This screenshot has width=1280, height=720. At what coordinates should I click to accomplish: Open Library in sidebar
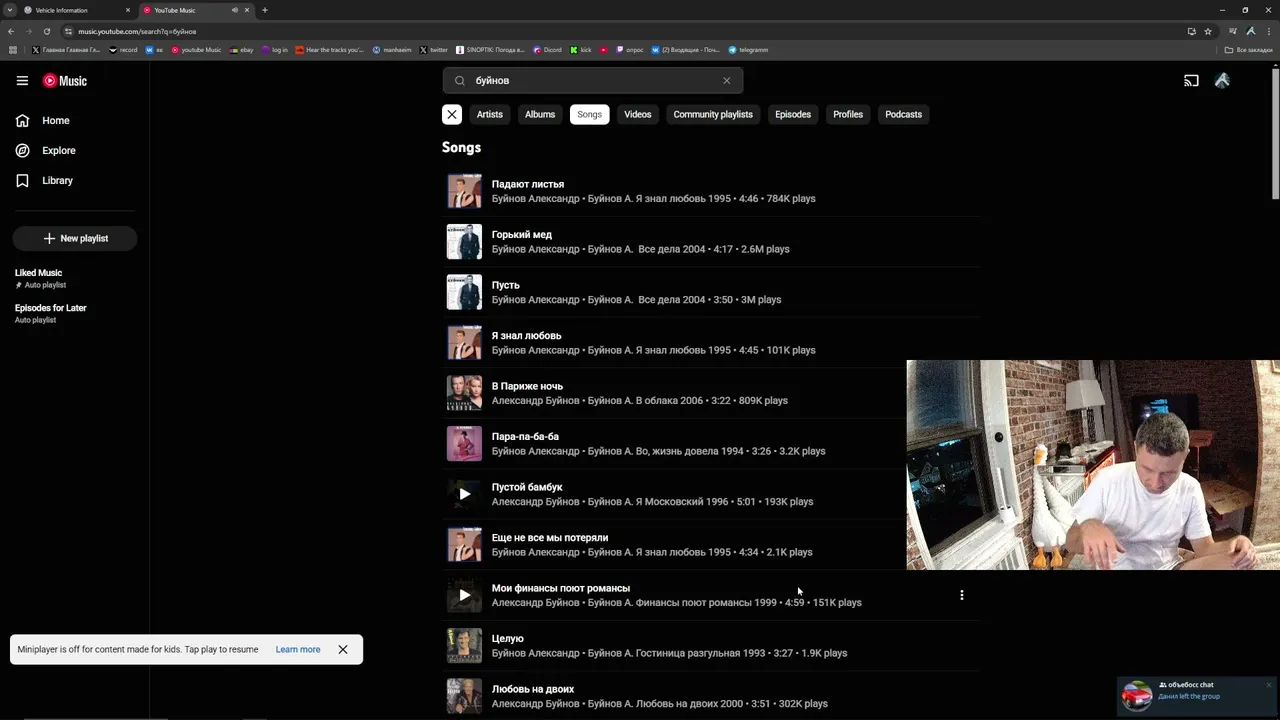click(x=44, y=180)
